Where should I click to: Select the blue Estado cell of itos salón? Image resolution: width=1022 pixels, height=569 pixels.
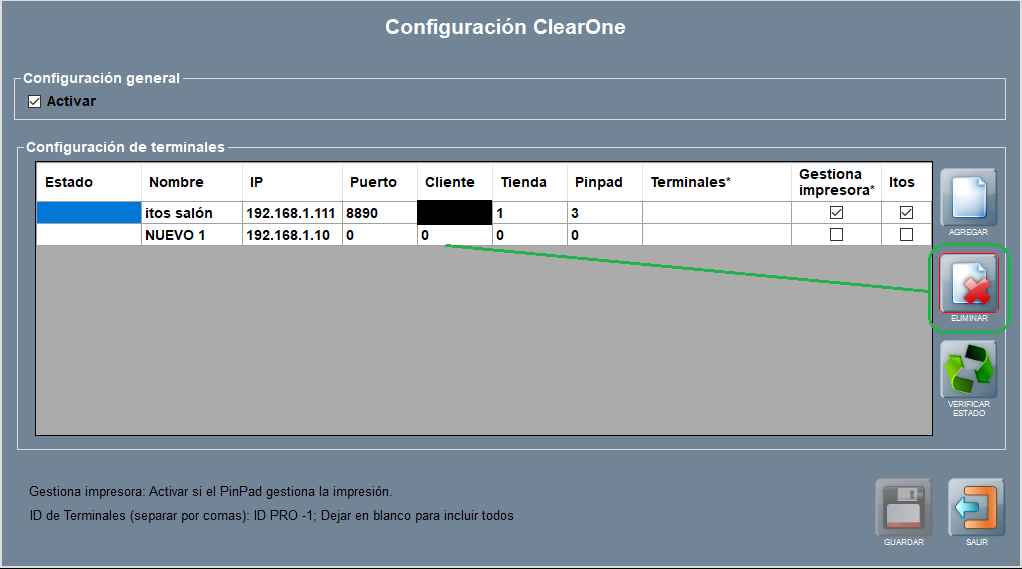point(88,213)
